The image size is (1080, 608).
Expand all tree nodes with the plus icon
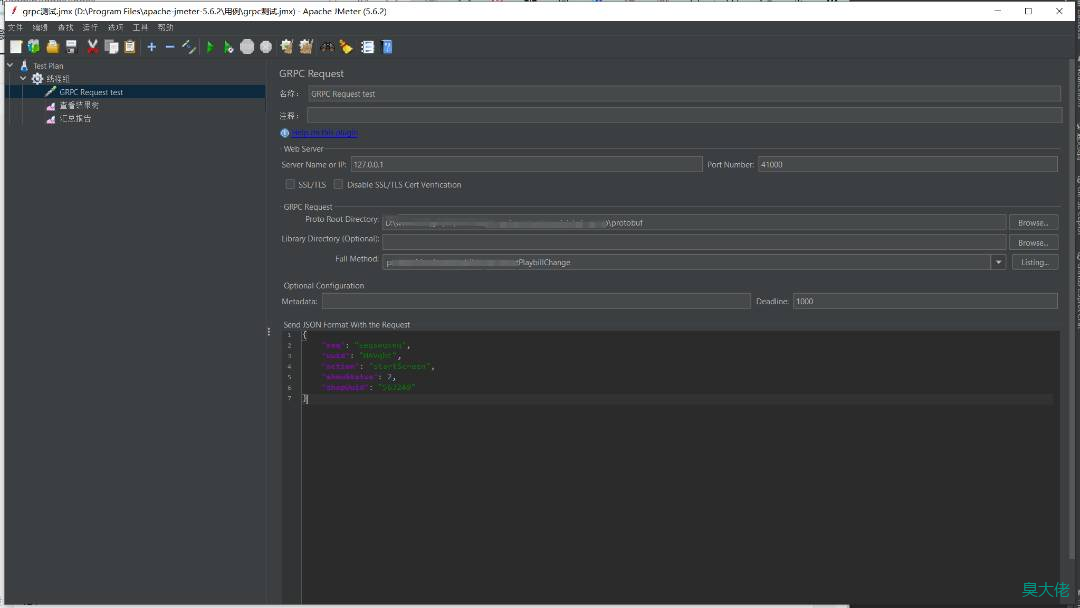pos(152,47)
